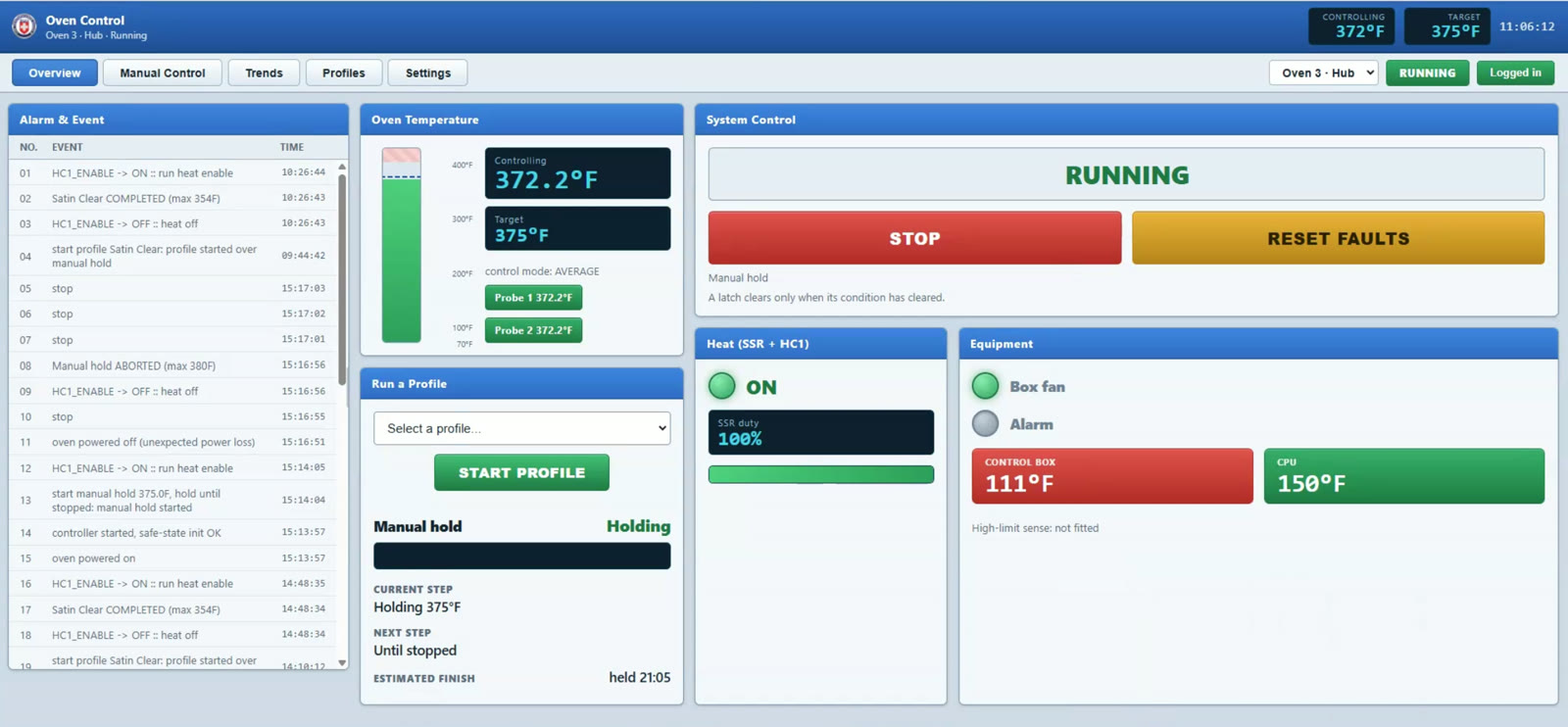Viewport: 1568px width, 727px height.
Task: Open the Manual Control tab
Action: [x=163, y=73]
